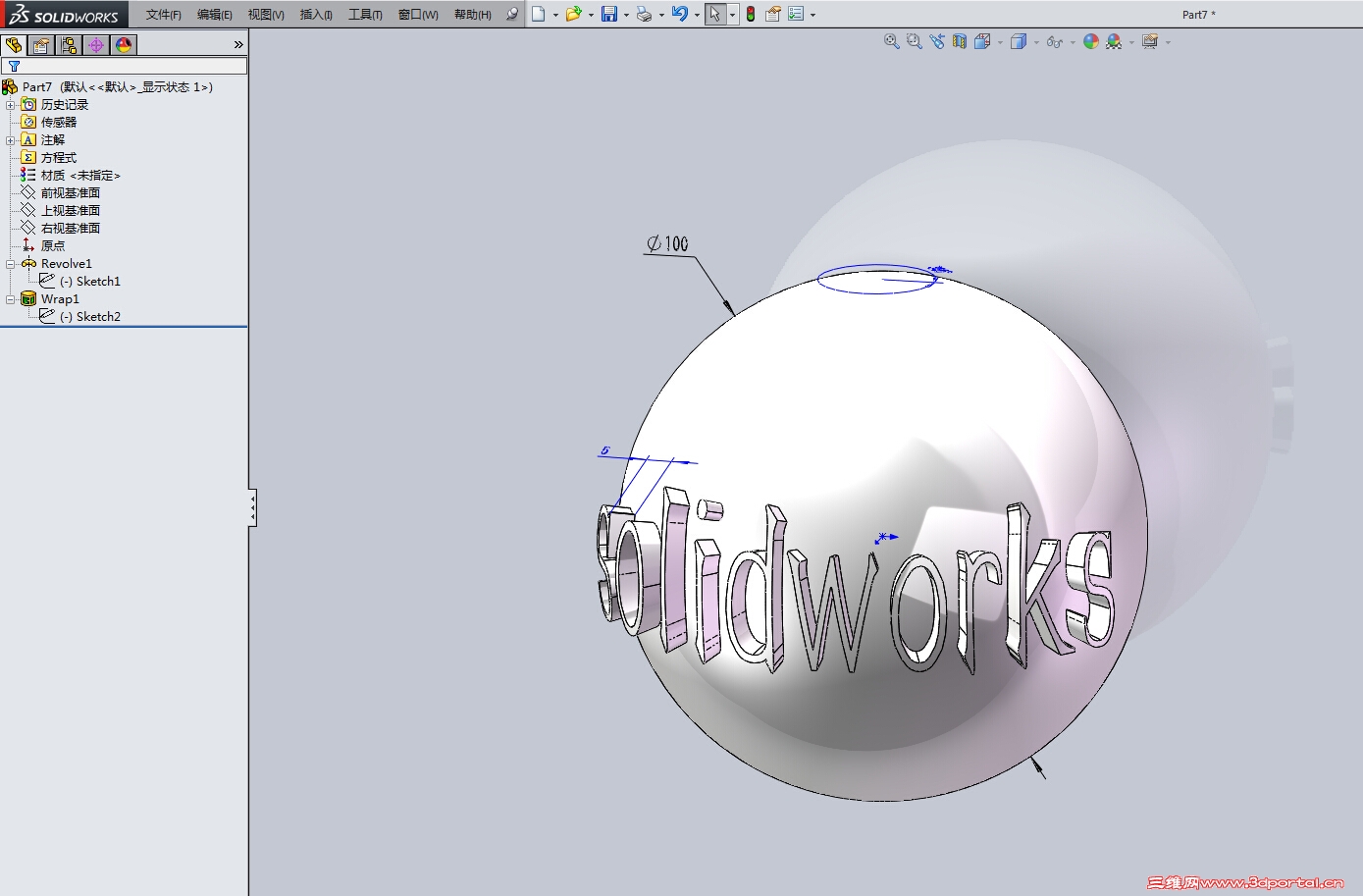Activate the Select cursor tool
The image size is (1363, 896).
coord(715,14)
